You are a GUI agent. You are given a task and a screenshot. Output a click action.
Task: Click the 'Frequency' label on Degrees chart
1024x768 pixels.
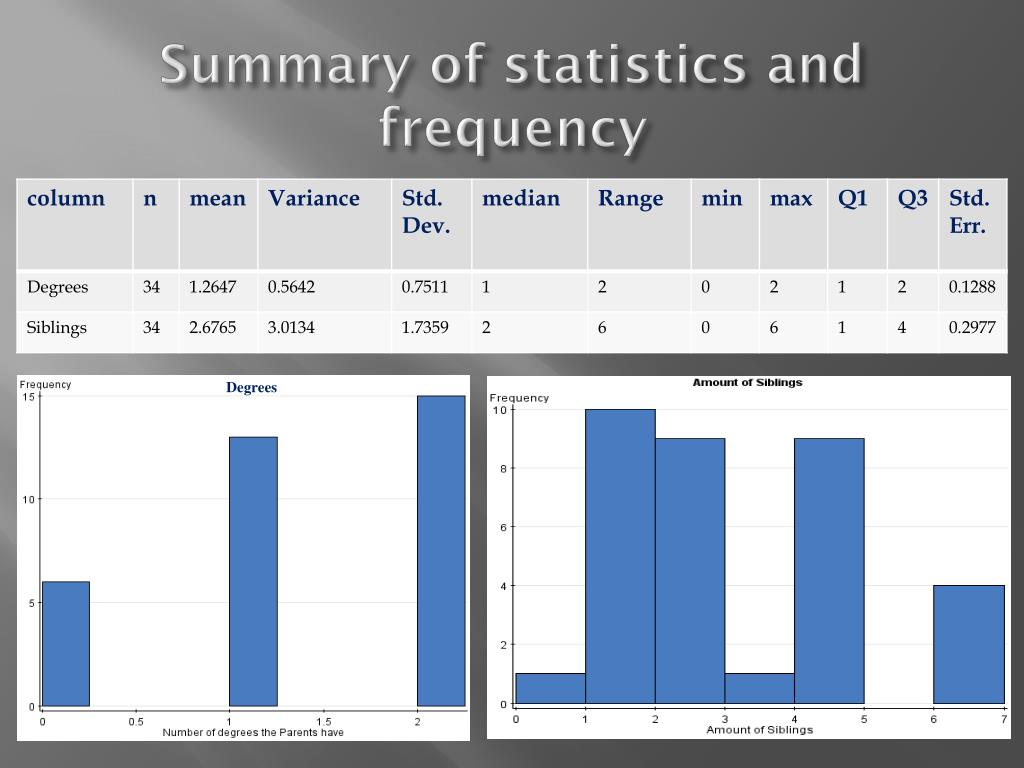click(45, 385)
